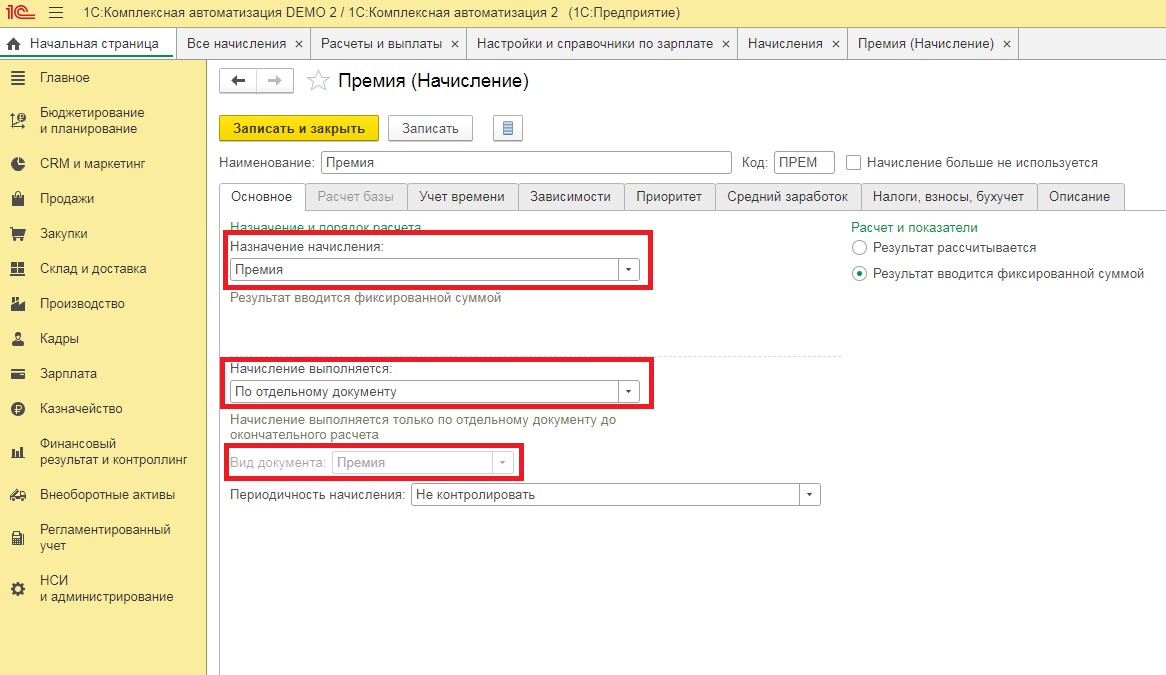
Task: Click Назначение начисления field value Премия
Action: (x=424, y=269)
